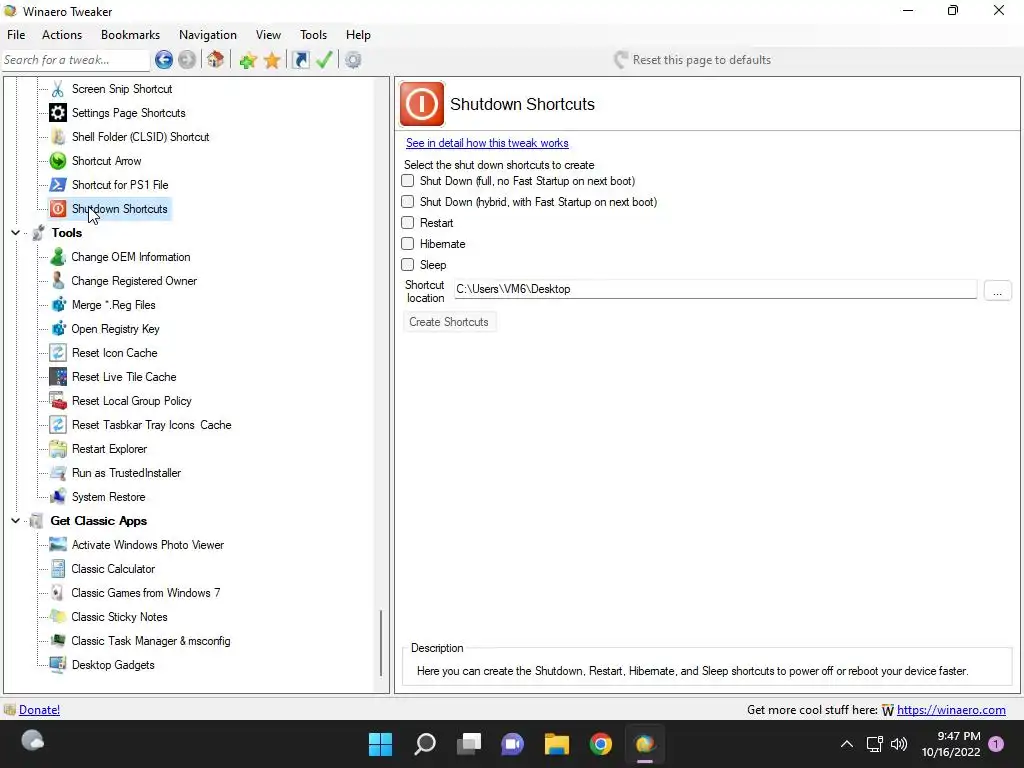Viewport: 1024px width, 768px height.
Task: Click the tree panel vertical scrollbar thumb
Action: click(381, 644)
